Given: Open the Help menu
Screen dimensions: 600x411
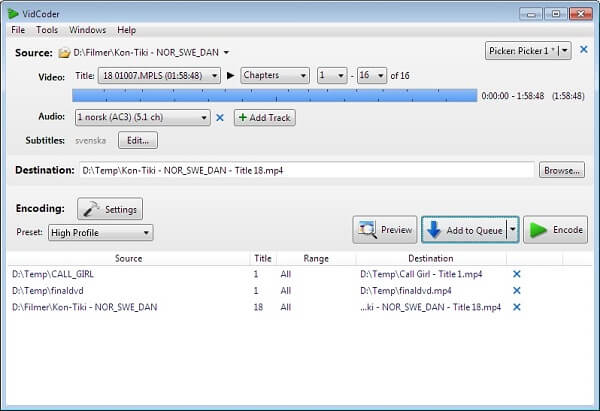Looking at the screenshot, I should click(126, 30).
